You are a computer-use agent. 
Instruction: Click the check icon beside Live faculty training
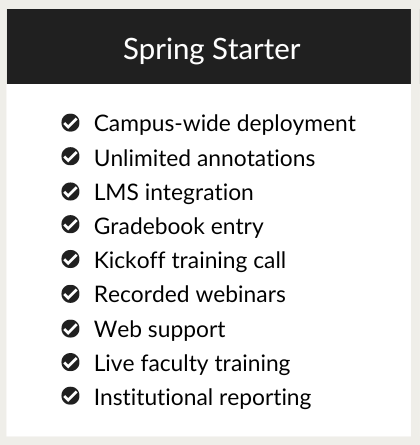click(70, 363)
